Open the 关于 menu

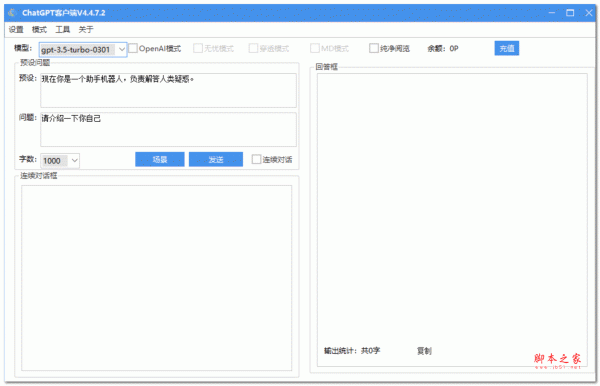click(86, 29)
